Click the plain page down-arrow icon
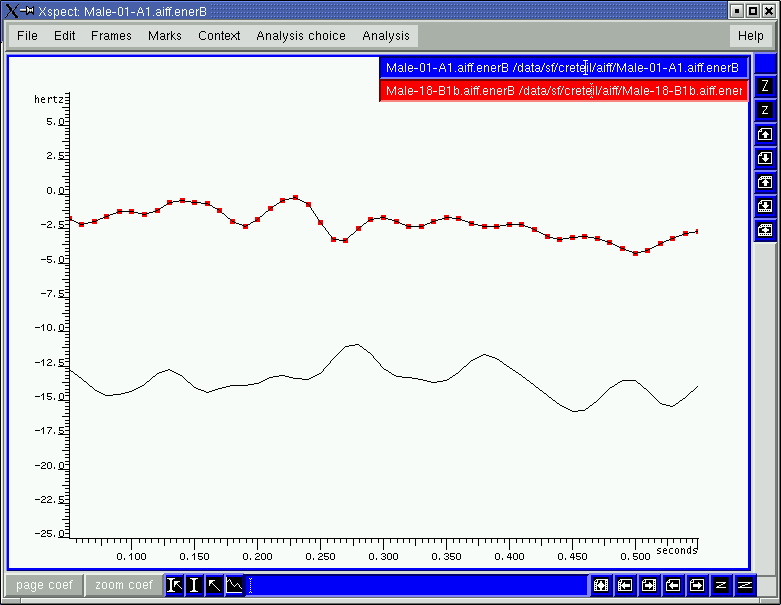This screenshot has width=781, height=605. click(x=765, y=158)
